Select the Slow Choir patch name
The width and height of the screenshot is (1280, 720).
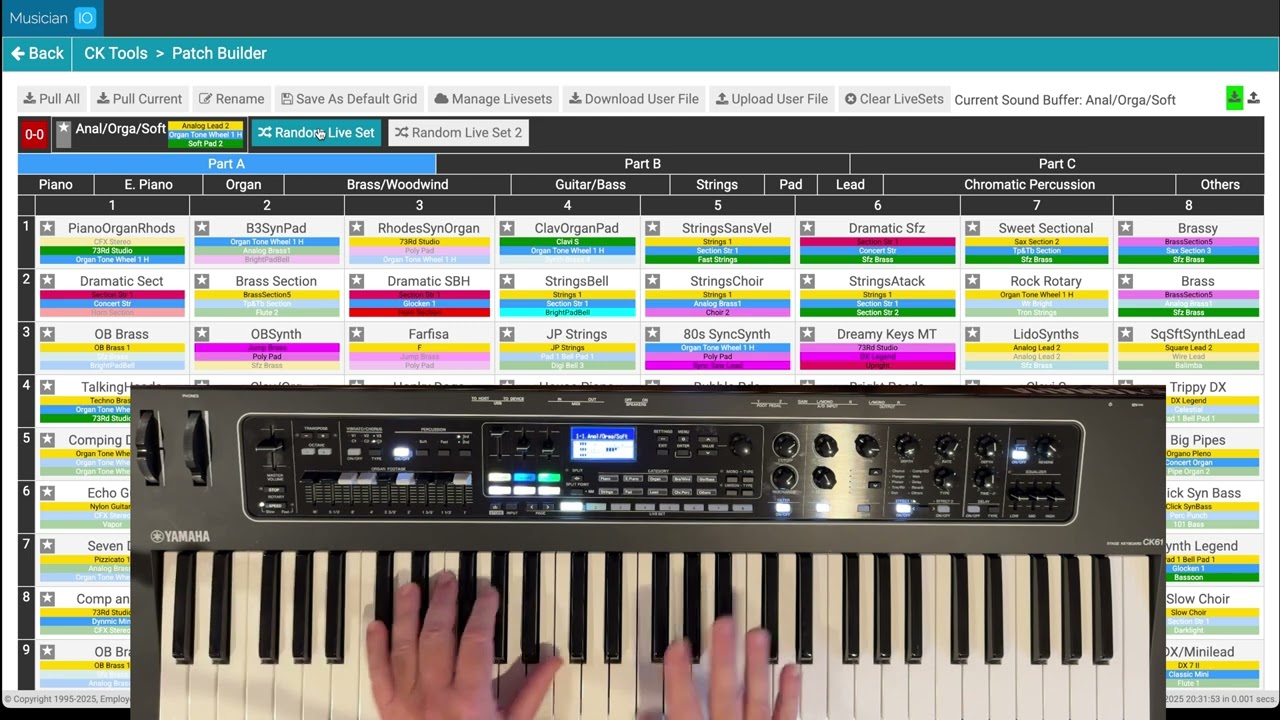pos(1197,599)
